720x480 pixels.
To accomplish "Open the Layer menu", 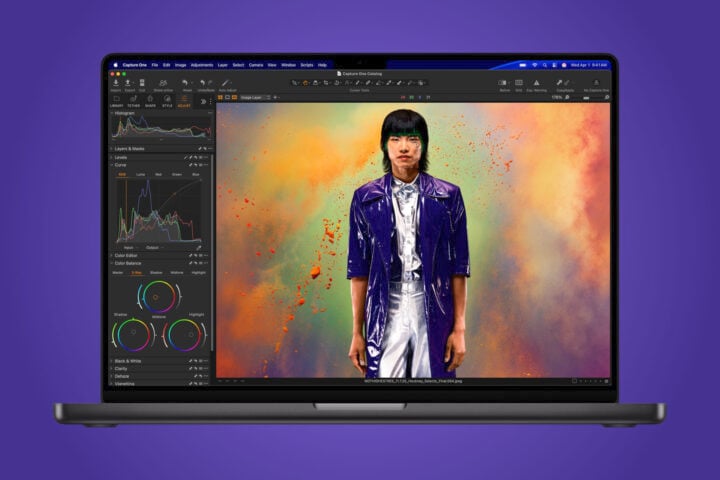I will click(223, 65).
